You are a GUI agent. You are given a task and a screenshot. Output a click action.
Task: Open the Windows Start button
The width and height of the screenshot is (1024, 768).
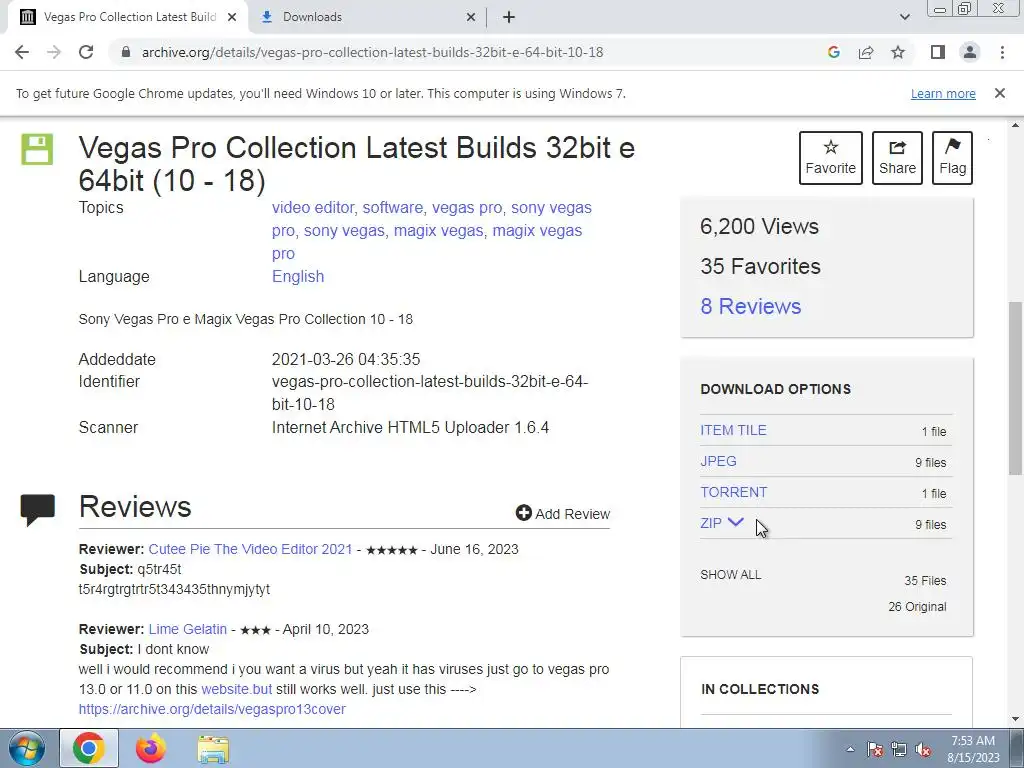tap(27, 748)
